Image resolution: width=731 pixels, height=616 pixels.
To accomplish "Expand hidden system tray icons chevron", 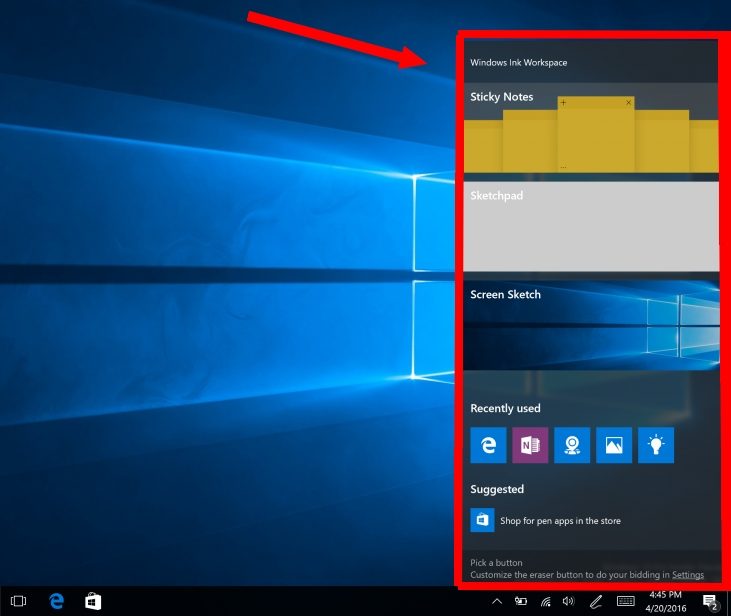I will click(497, 601).
